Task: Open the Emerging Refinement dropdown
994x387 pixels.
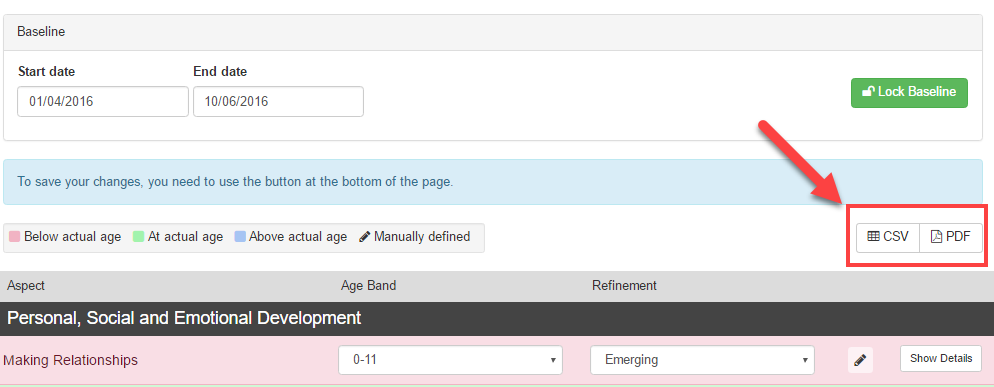Action: [702, 360]
